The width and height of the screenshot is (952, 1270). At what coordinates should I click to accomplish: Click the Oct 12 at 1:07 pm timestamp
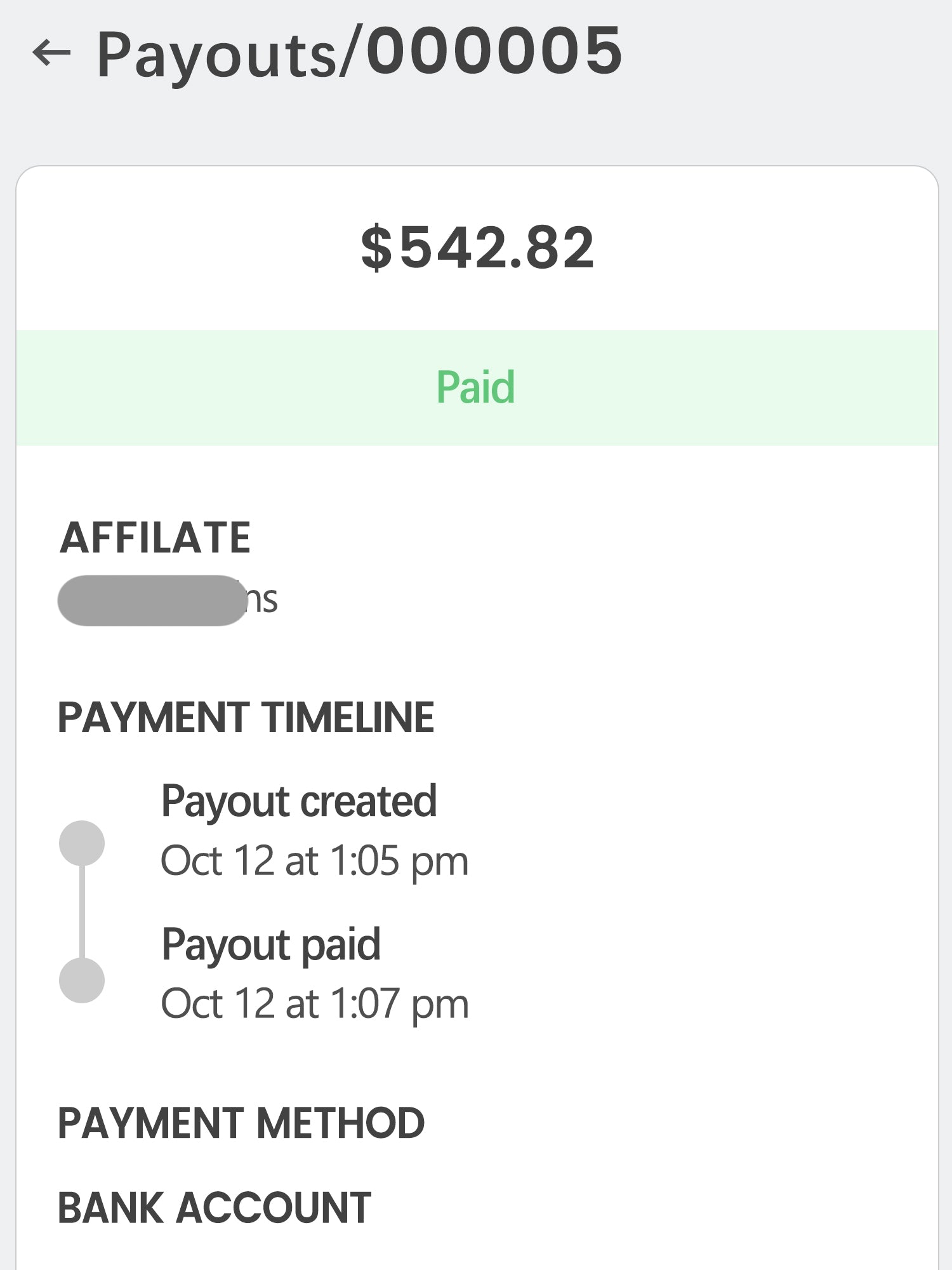coord(314,1004)
